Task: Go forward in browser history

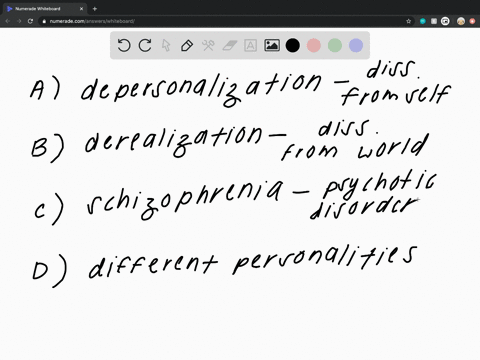Action: tap(19, 21)
